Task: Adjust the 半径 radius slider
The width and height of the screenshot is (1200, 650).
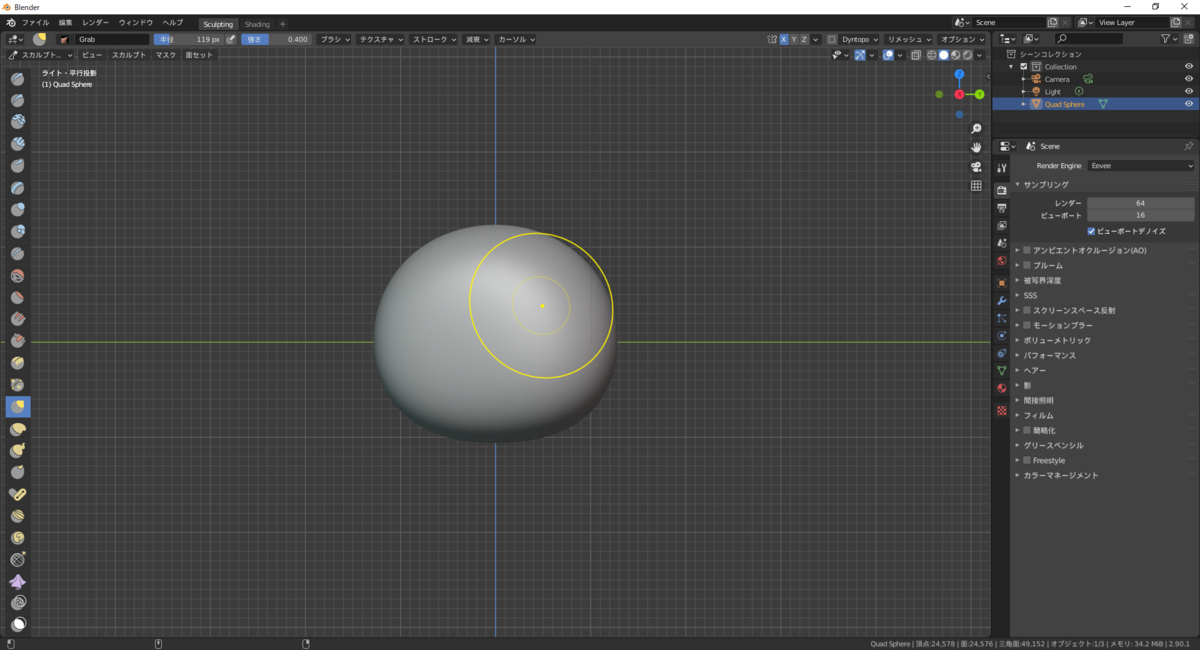Action: [188, 40]
